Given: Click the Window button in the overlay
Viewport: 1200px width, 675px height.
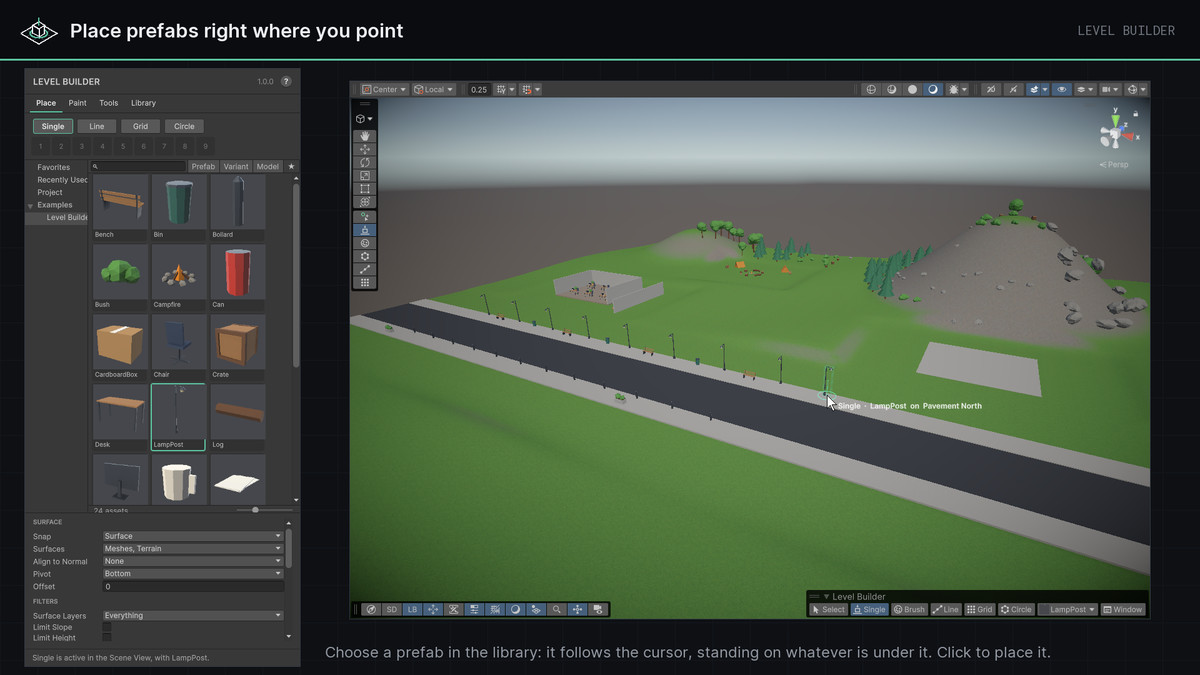Looking at the screenshot, I should pos(1123,609).
